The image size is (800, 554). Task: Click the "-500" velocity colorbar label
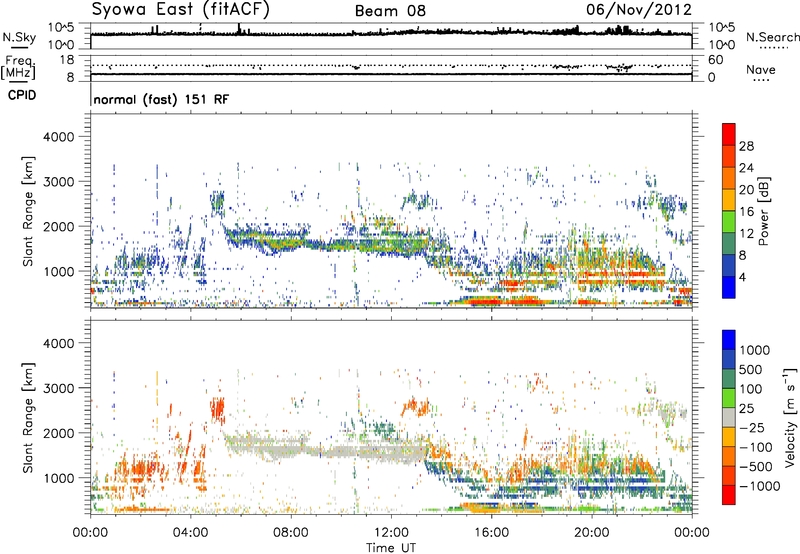pyautogui.click(x=756, y=467)
